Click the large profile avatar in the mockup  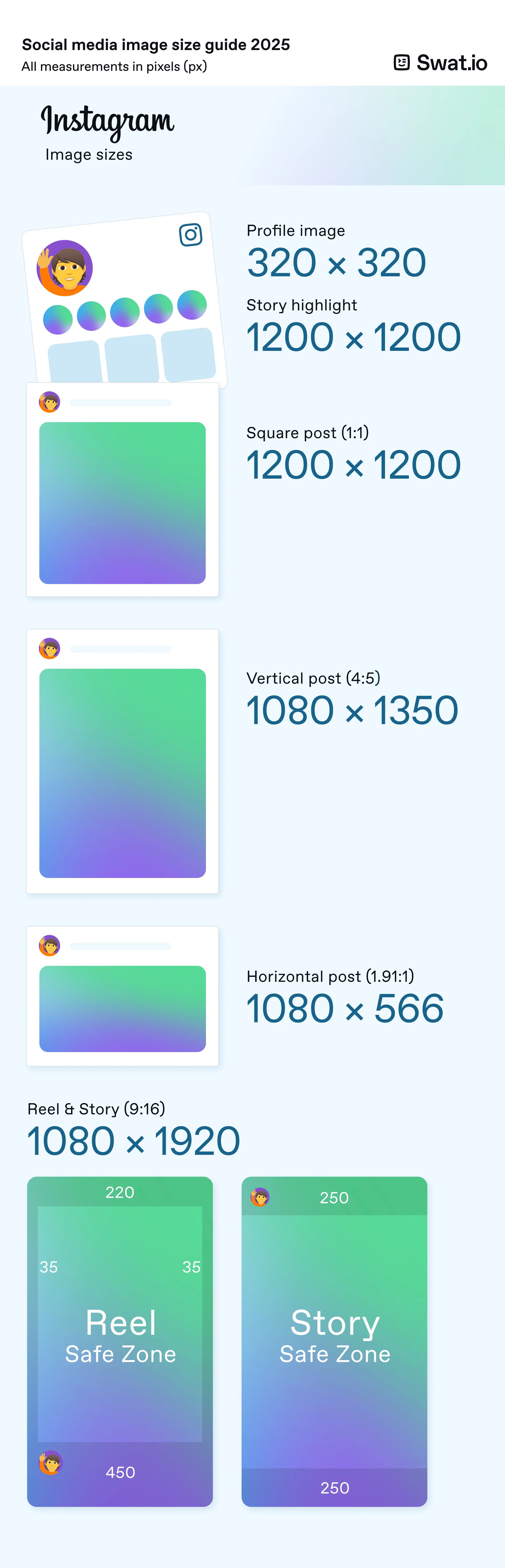(x=64, y=268)
